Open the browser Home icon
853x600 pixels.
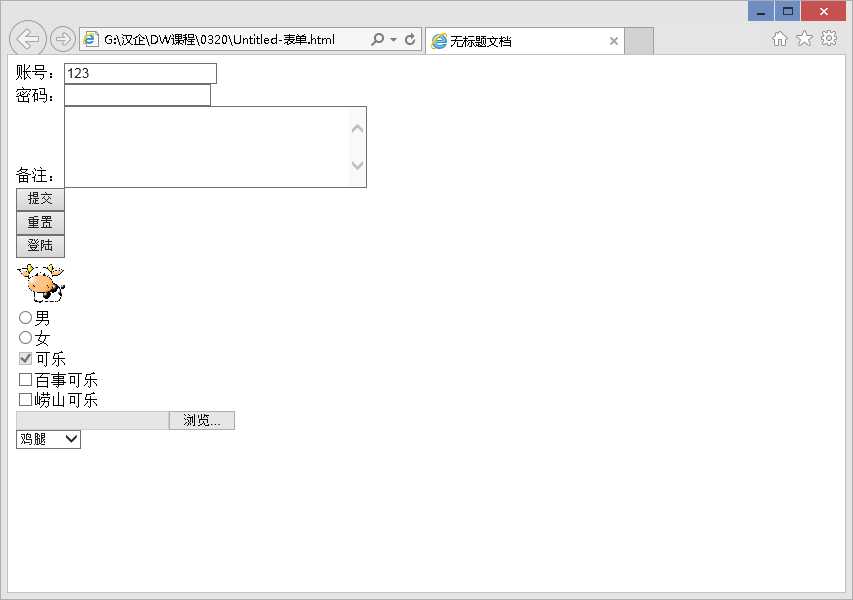(780, 39)
